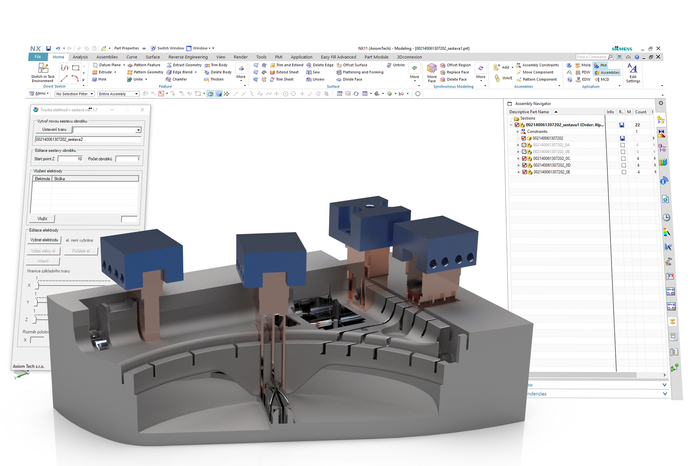Open the Mold application
Screen dimensions: 700x466
coord(583,65)
